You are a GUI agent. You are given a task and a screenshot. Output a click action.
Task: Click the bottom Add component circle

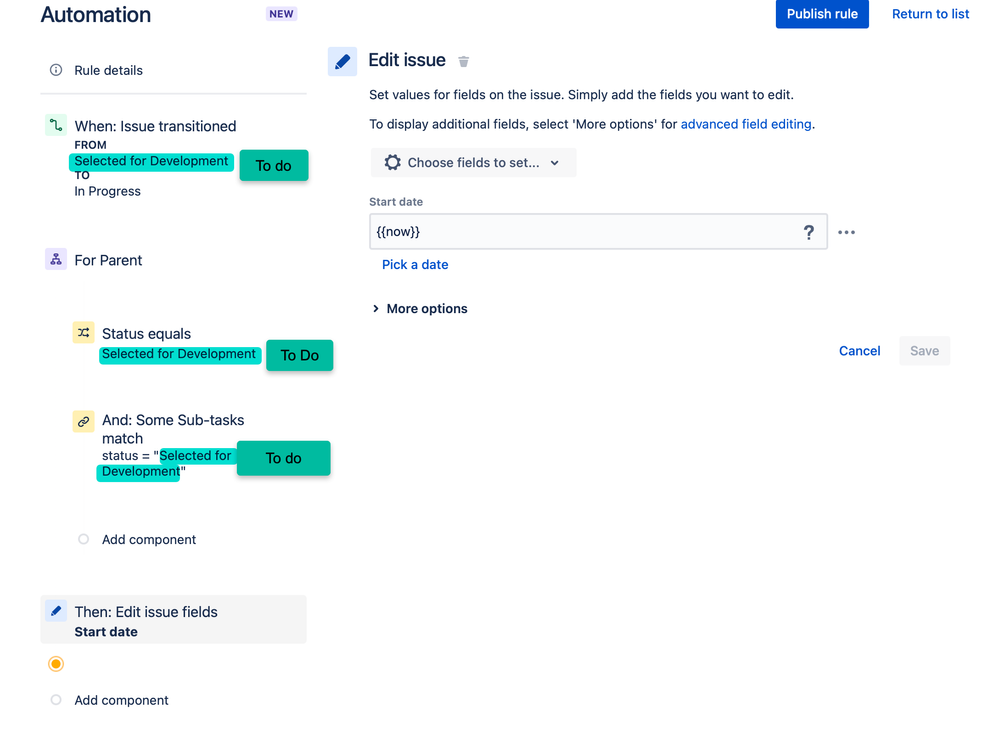pos(56,699)
